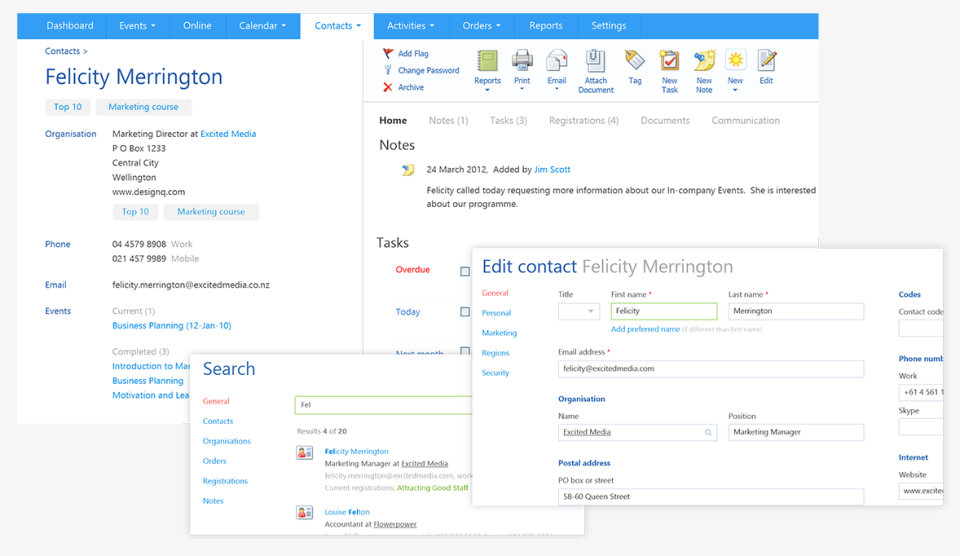Open the Reports item in the top navigation bar
Image resolution: width=960 pixels, height=556 pixels.
pyautogui.click(x=546, y=26)
